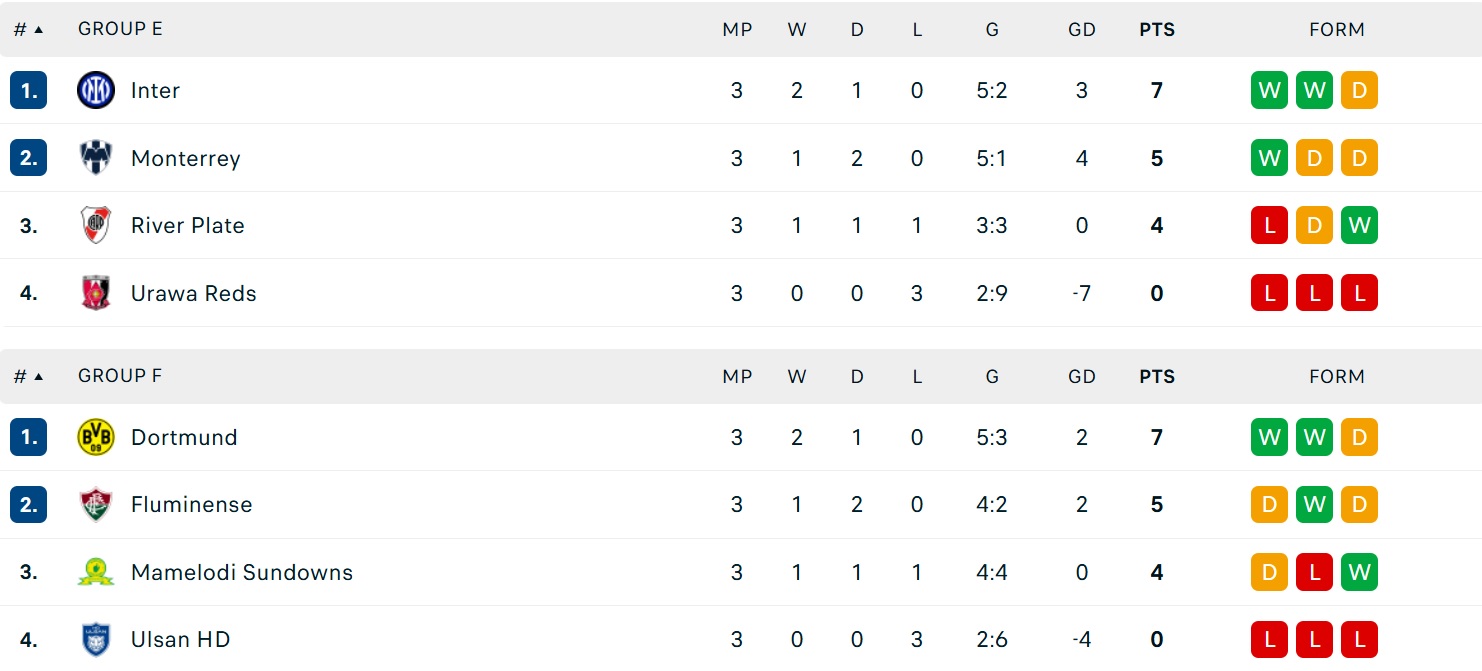Click Ulsan HD's last L form badge

(1359, 639)
